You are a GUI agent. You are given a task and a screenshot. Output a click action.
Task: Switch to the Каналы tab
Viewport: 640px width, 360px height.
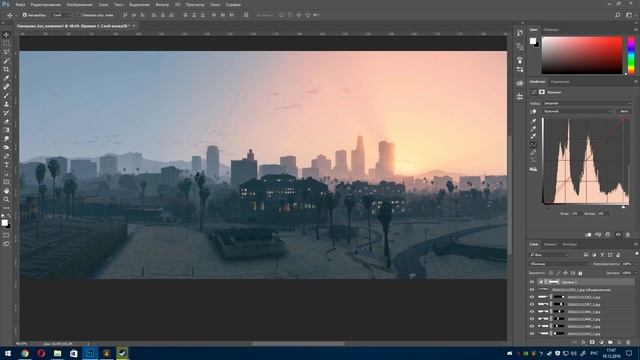click(550, 244)
